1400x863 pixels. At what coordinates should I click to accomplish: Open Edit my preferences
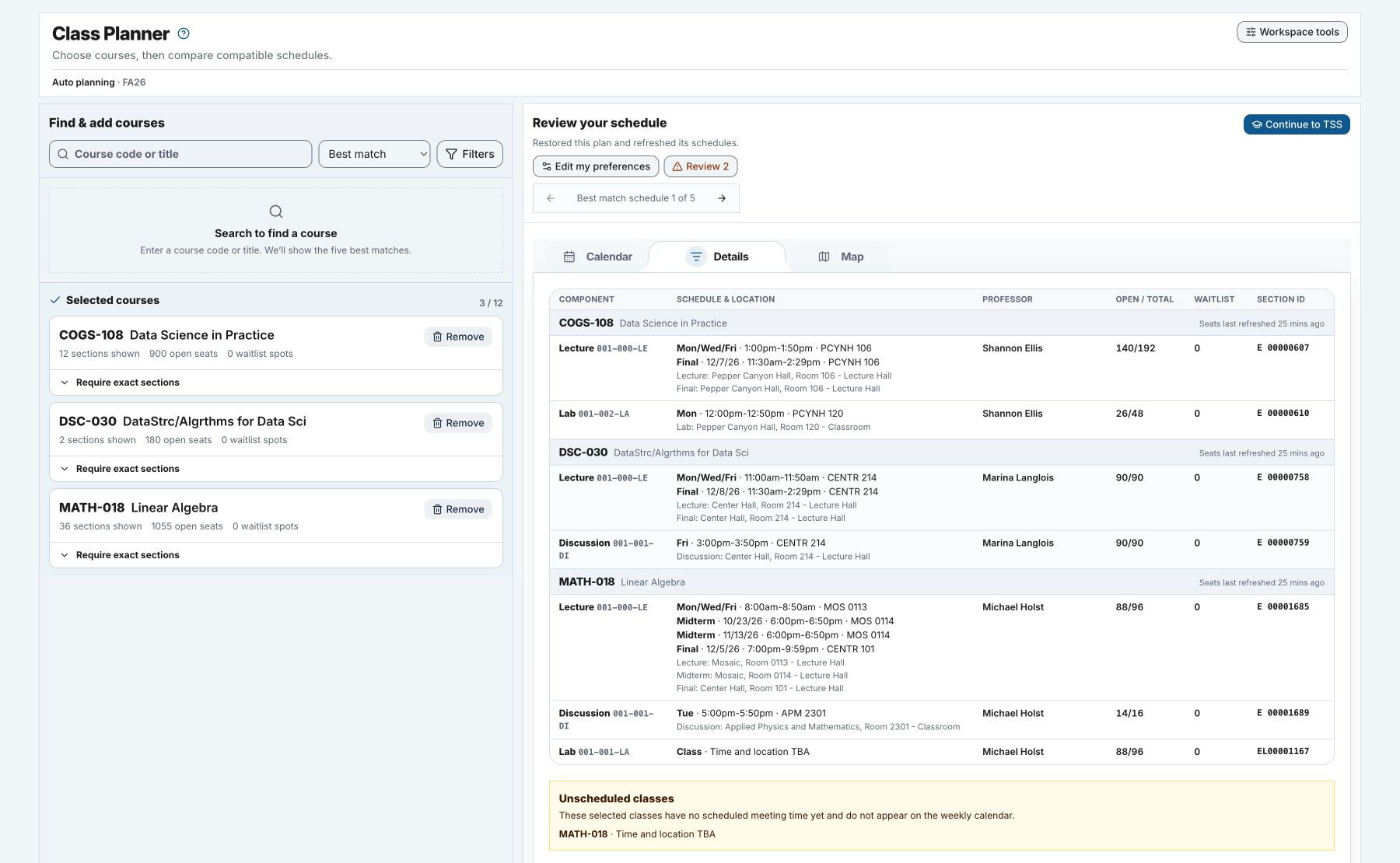pyautogui.click(x=596, y=166)
